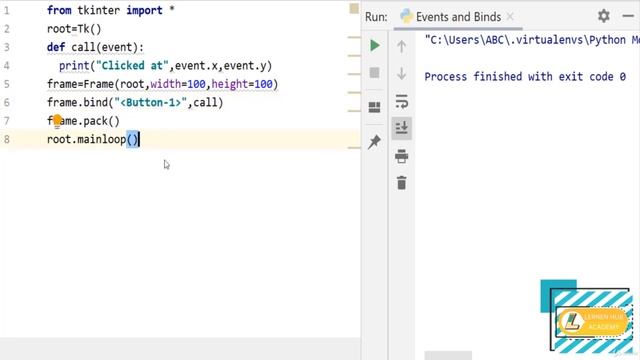
Task: Click the print("Clicked at") statement
Action: click(165, 66)
